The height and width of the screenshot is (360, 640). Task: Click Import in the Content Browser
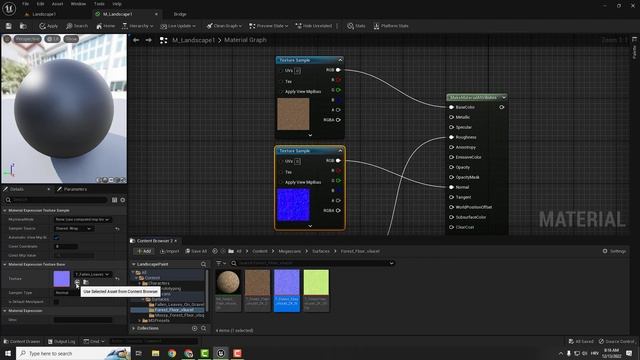[169, 251]
